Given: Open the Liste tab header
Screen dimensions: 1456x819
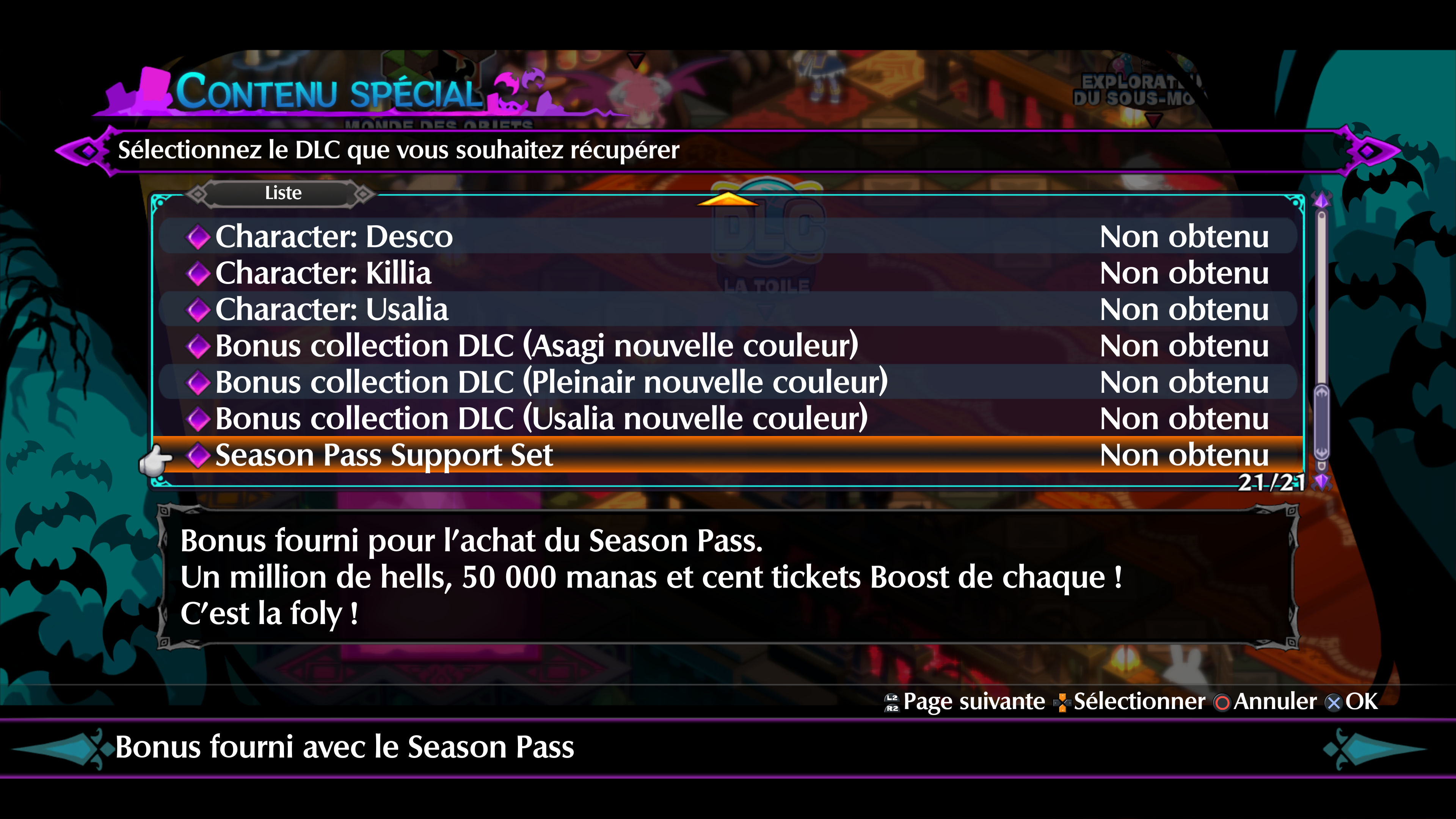Looking at the screenshot, I should click(283, 193).
